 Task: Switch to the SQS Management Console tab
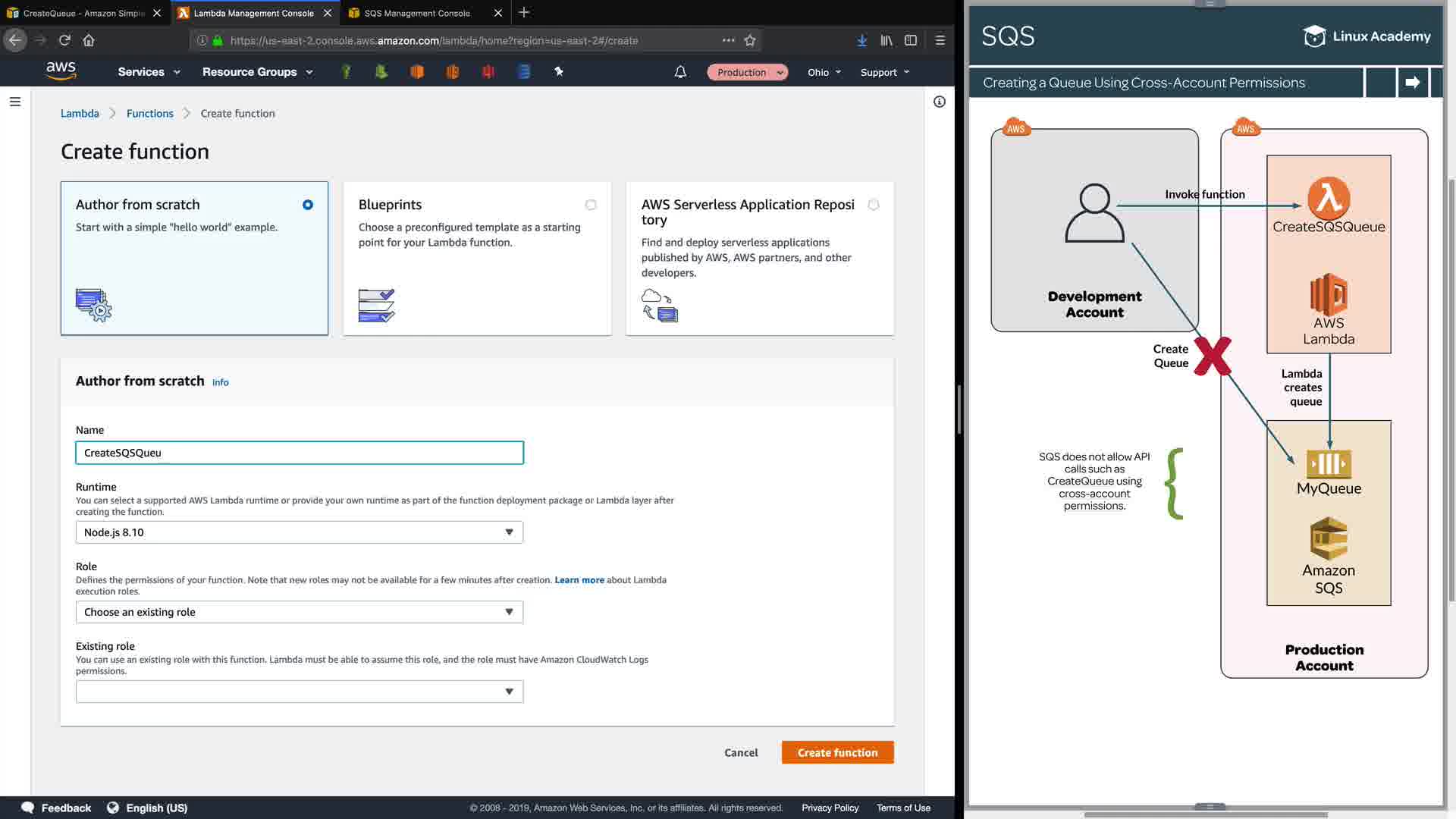click(x=417, y=13)
